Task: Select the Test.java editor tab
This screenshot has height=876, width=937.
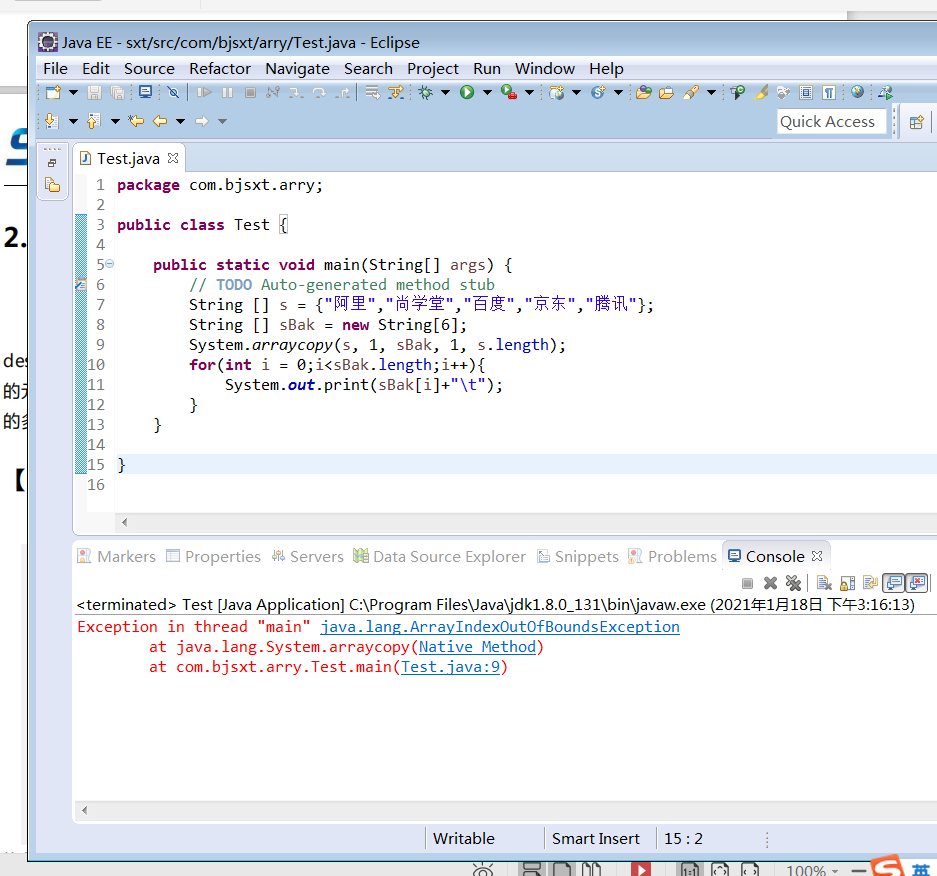Action: [128, 158]
